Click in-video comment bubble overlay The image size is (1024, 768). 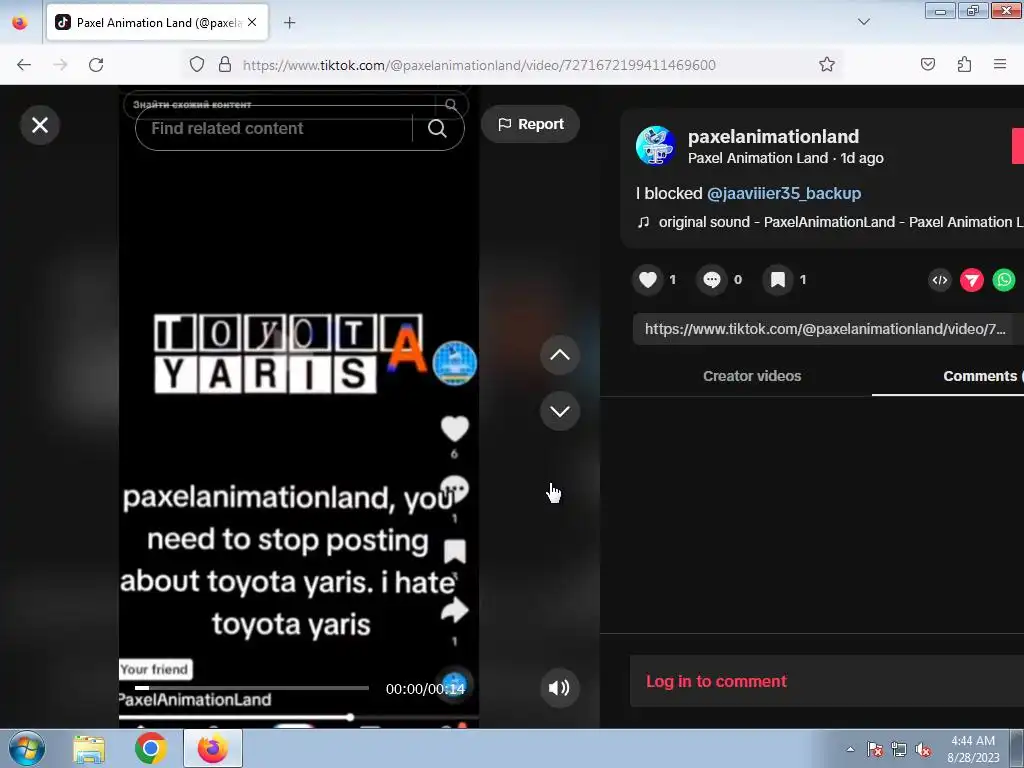coord(455,489)
